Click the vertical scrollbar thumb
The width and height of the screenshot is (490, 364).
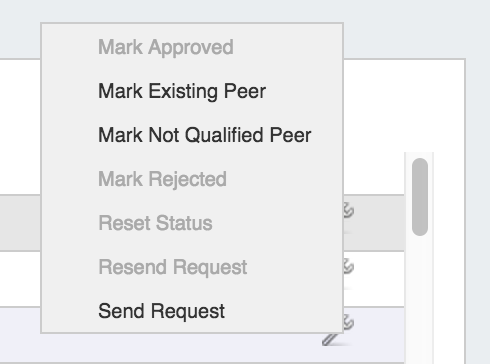tap(420, 197)
